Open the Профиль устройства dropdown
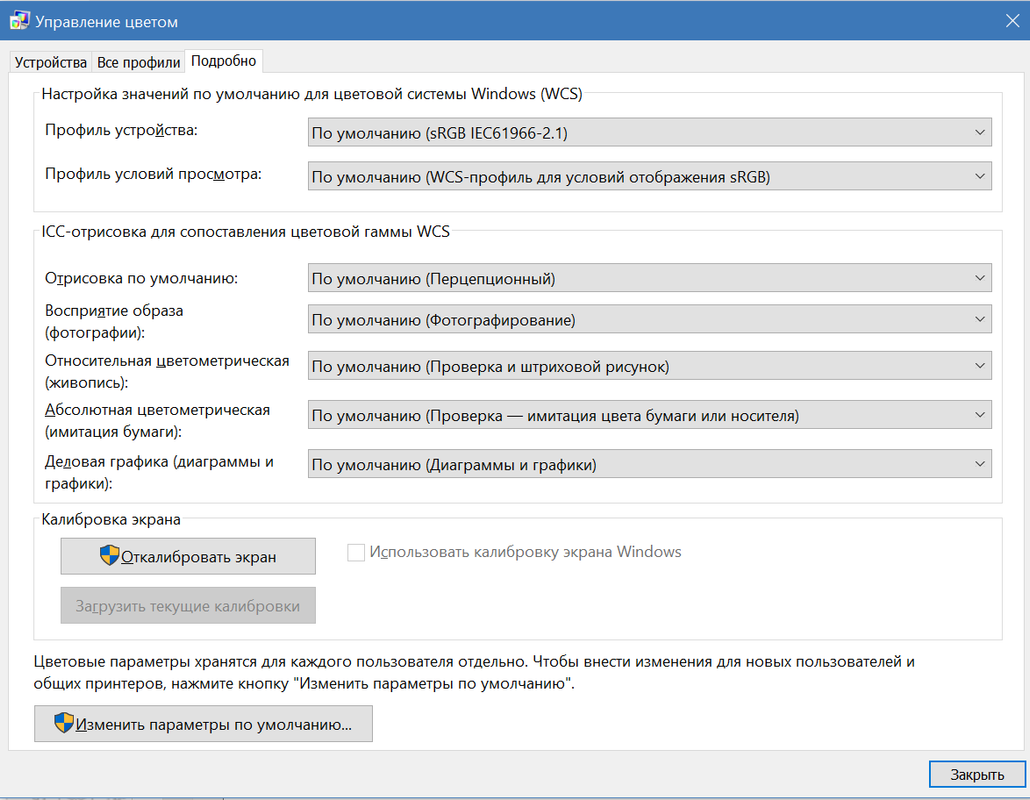1030x800 pixels. (x=650, y=133)
